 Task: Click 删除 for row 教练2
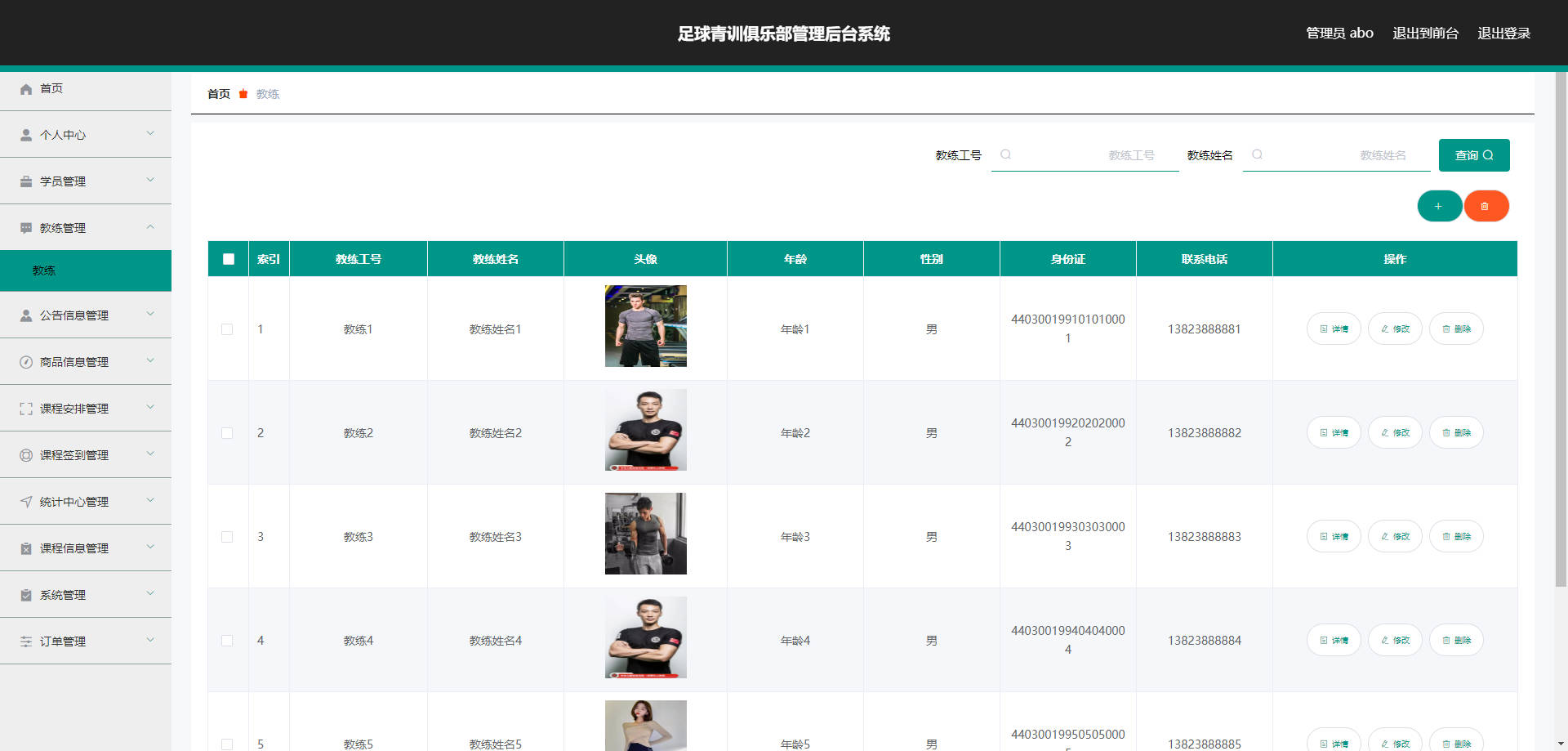(1456, 432)
